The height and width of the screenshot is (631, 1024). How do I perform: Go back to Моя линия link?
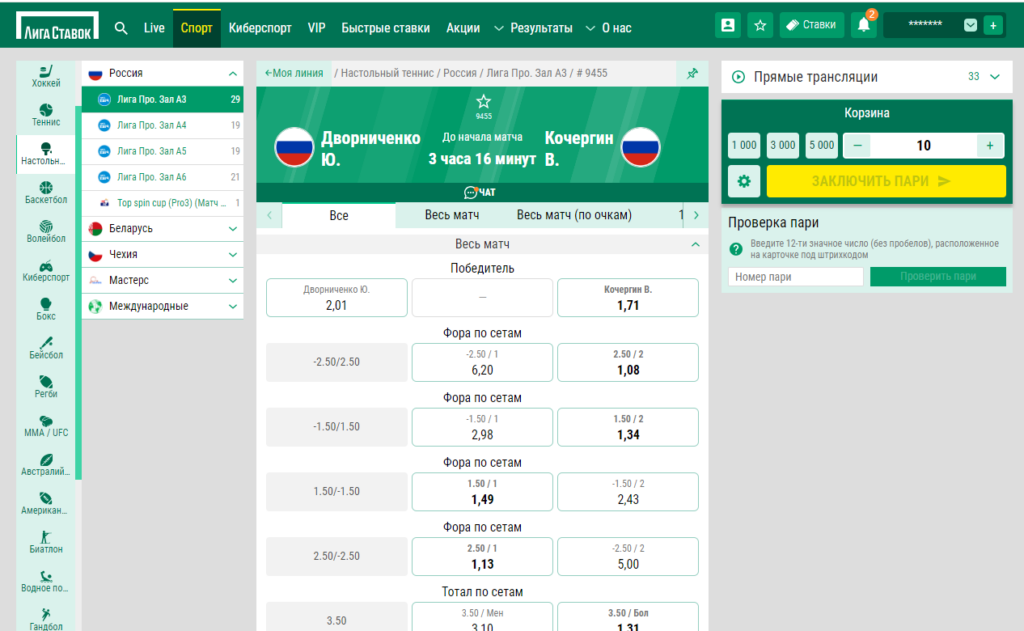(294, 73)
